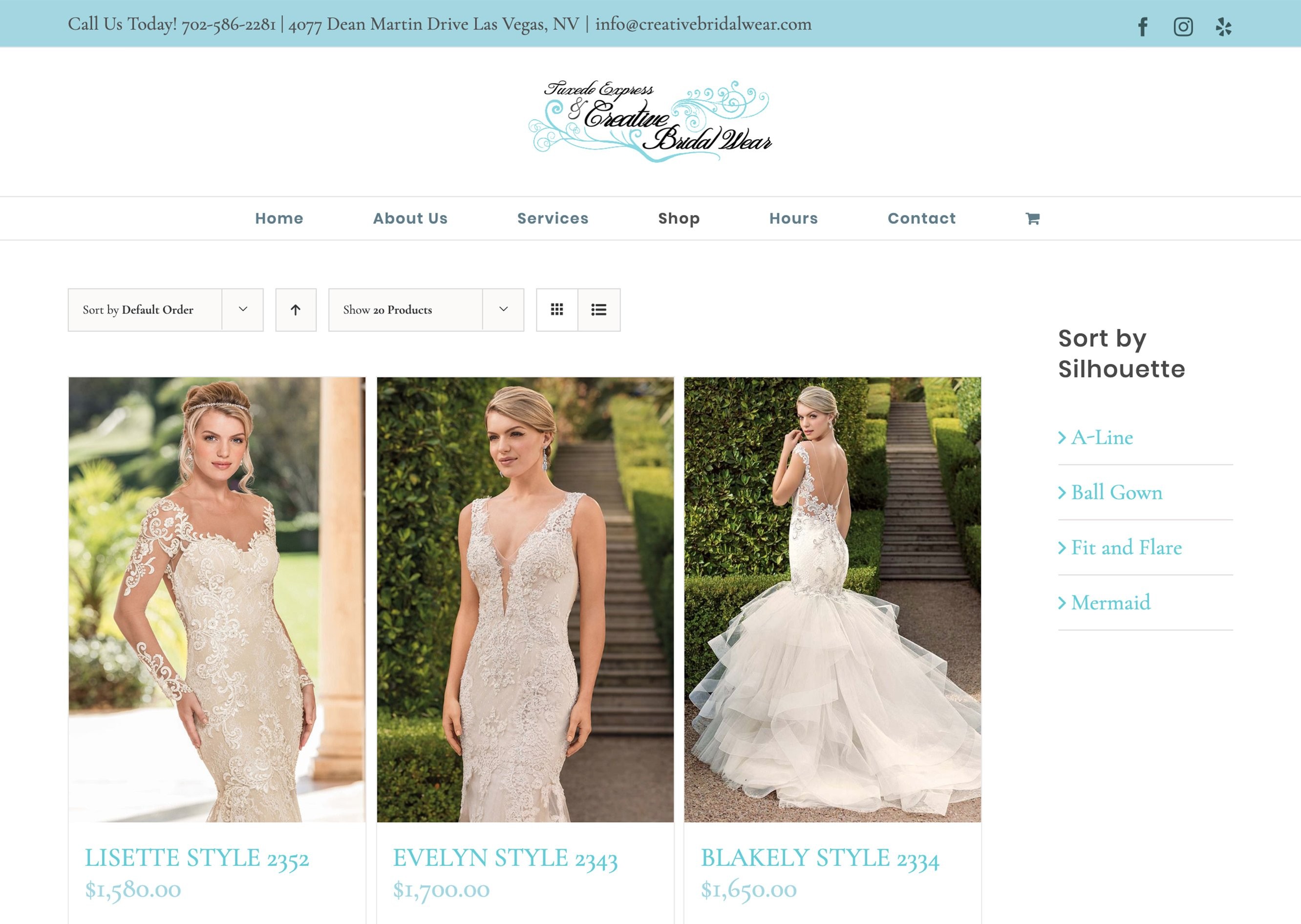This screenshot has width=1301, height=924.
Task: Click the email address in the header
Action: pyautogui.click(x=703, y=24)
